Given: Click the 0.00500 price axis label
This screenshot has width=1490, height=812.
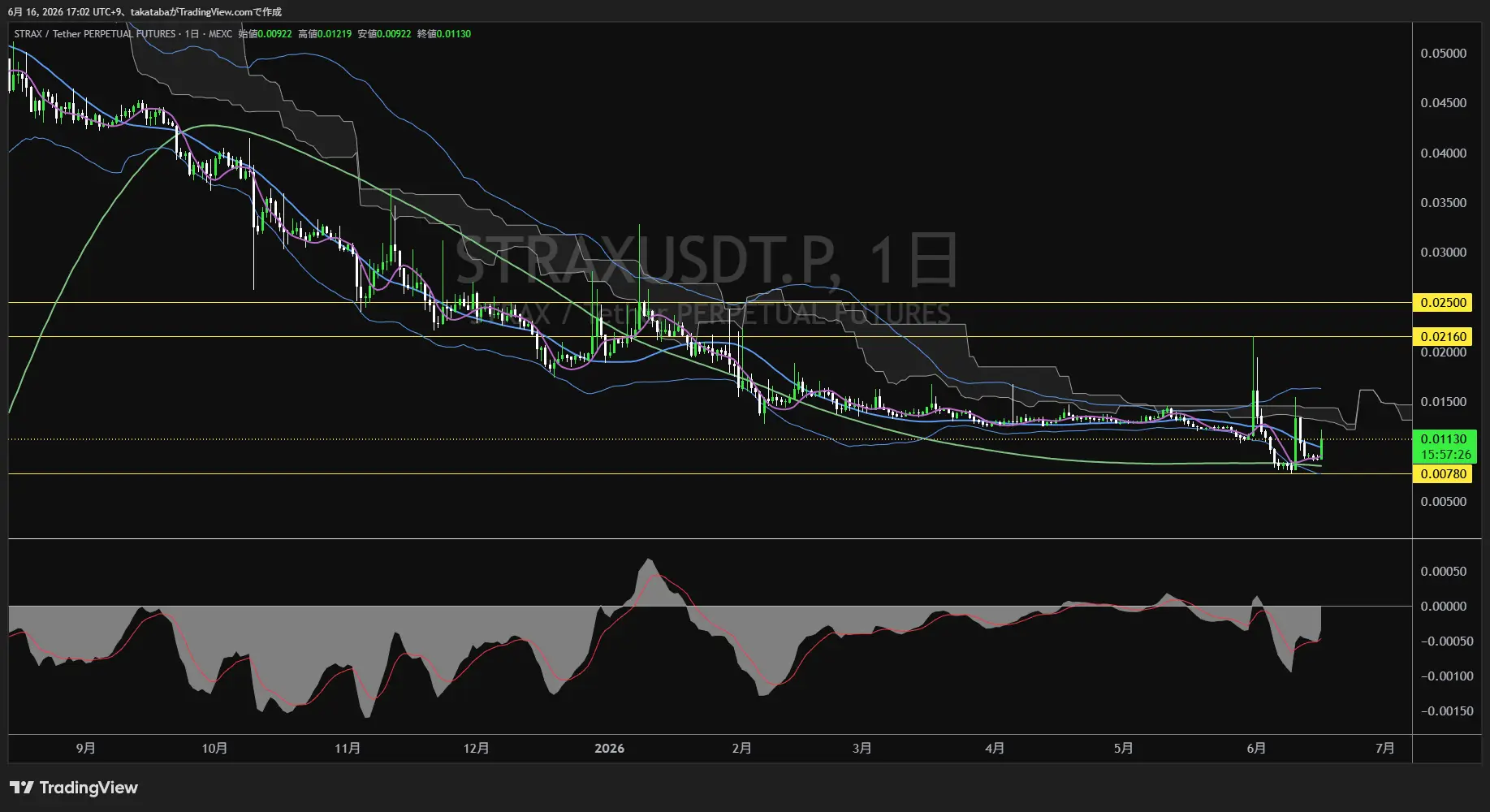Looking at the screenshot, I should (1443, 502).
